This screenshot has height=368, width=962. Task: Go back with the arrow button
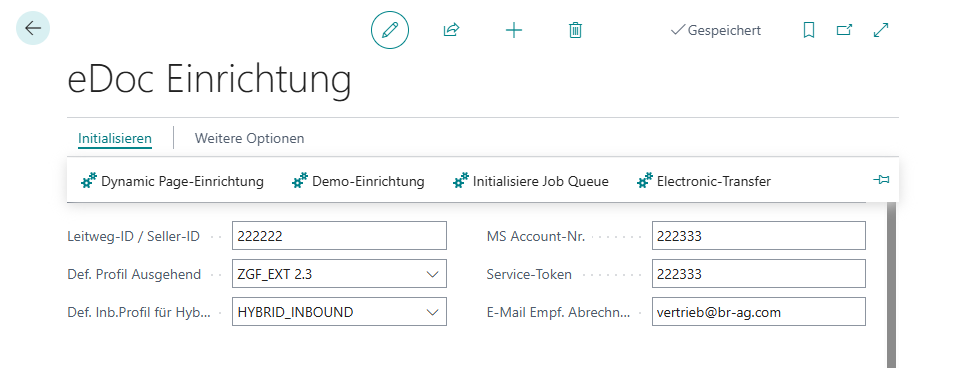coord(33,29)
